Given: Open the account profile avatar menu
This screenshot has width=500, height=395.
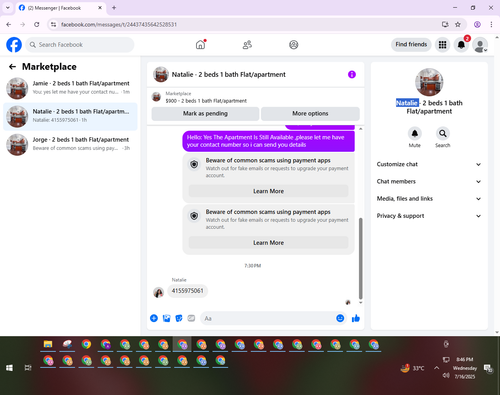Looking at the screenshot, I should click(x=480, y=45).
